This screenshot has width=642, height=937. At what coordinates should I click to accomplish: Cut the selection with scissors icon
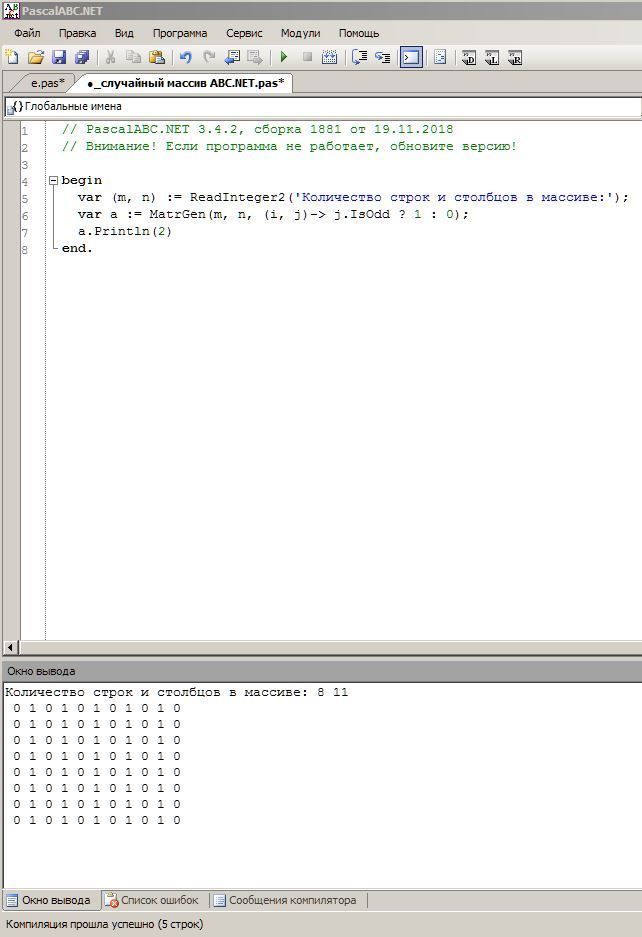[110, 57]
